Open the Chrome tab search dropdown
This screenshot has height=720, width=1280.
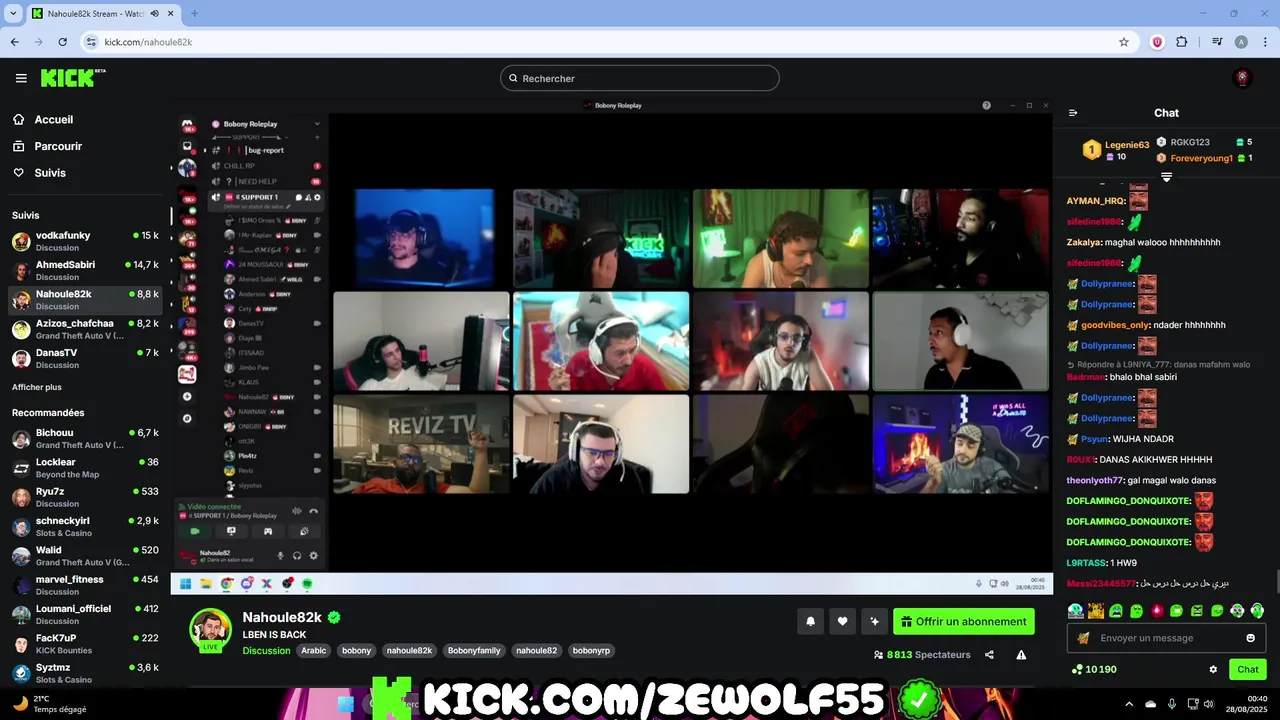[x=13, y=13]
